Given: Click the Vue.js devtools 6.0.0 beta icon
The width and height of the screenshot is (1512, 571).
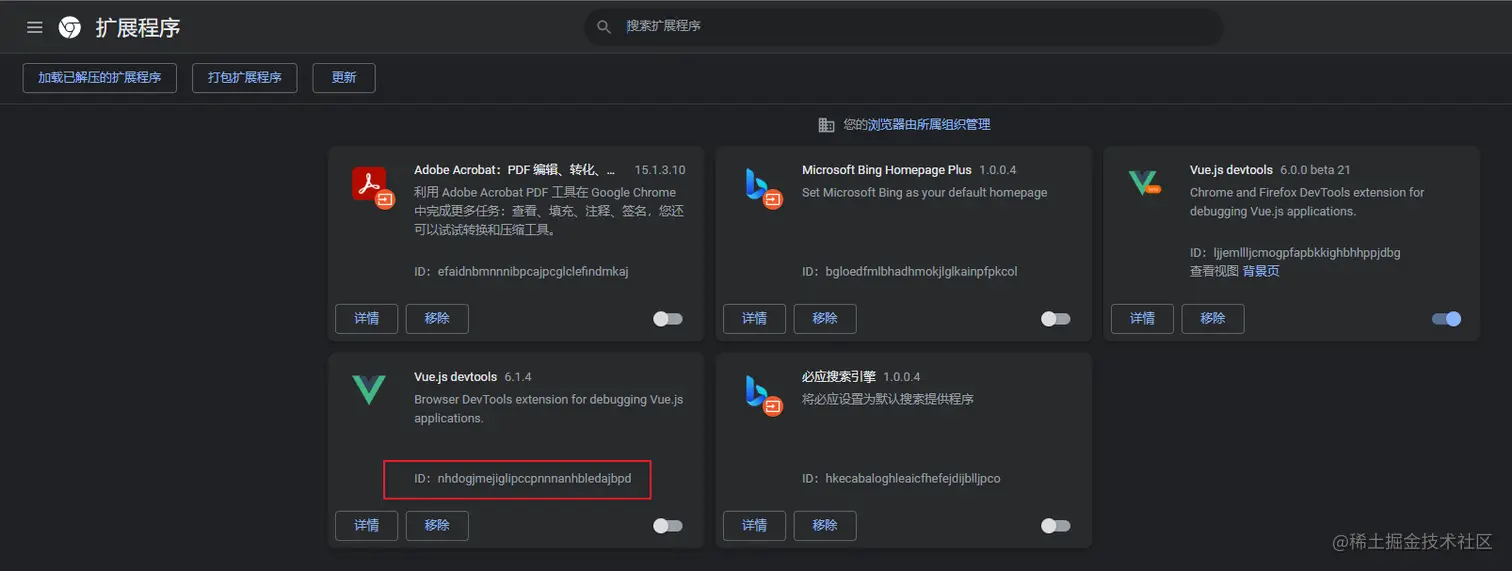Looking at the screenshot, I should point(1144,183).
